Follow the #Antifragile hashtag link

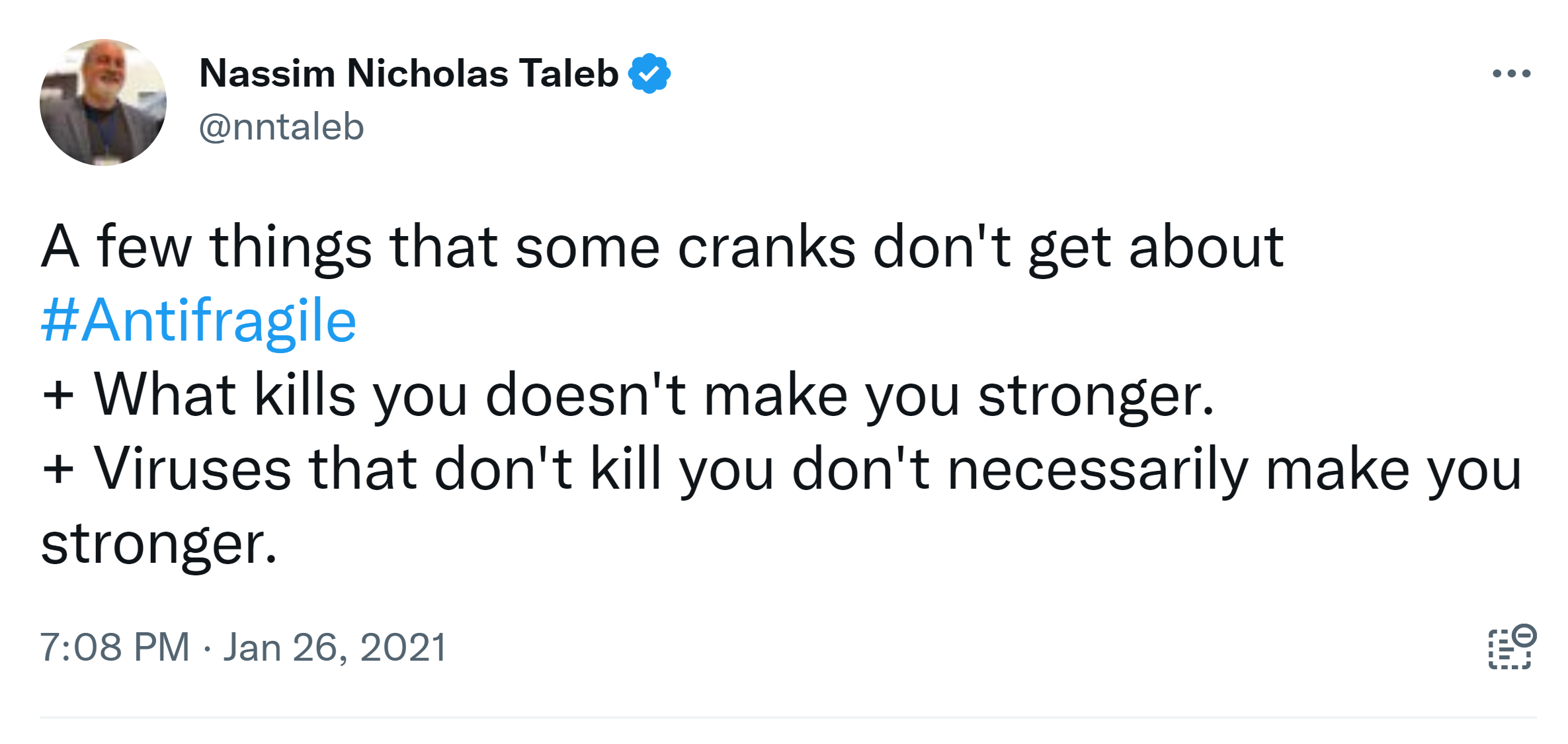click(x=198, y=321)
